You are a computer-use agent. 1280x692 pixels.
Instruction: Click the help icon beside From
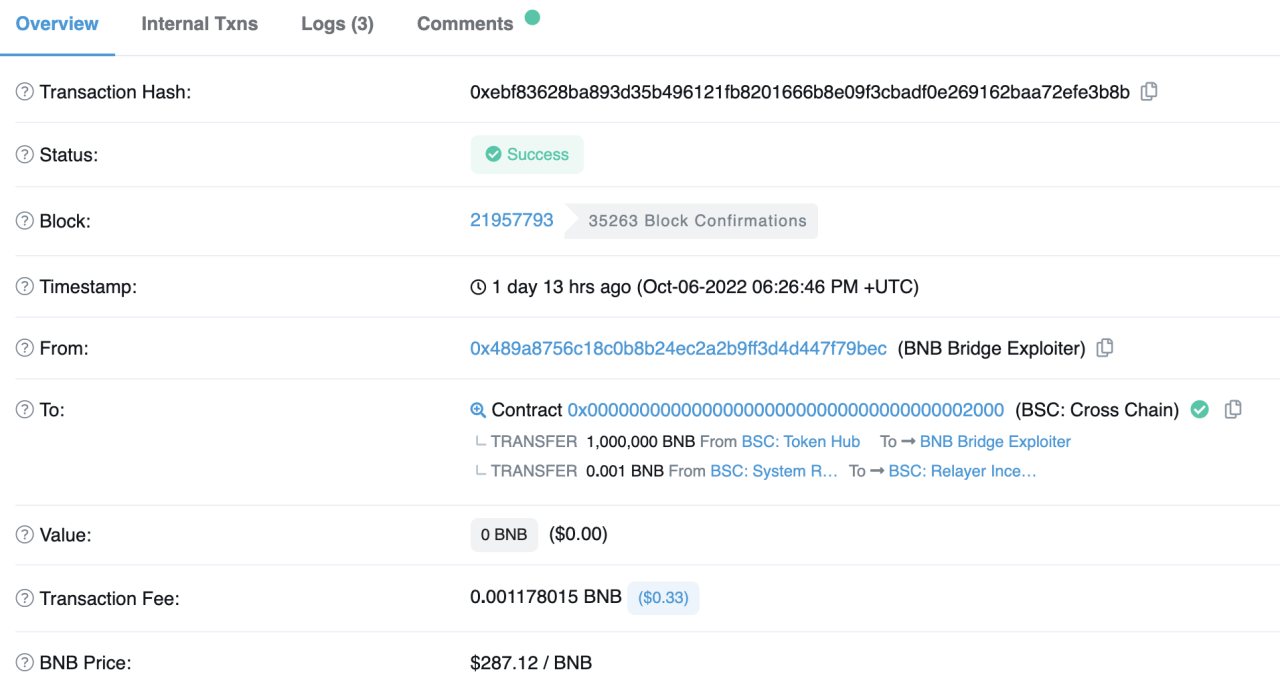pos(25,348)
